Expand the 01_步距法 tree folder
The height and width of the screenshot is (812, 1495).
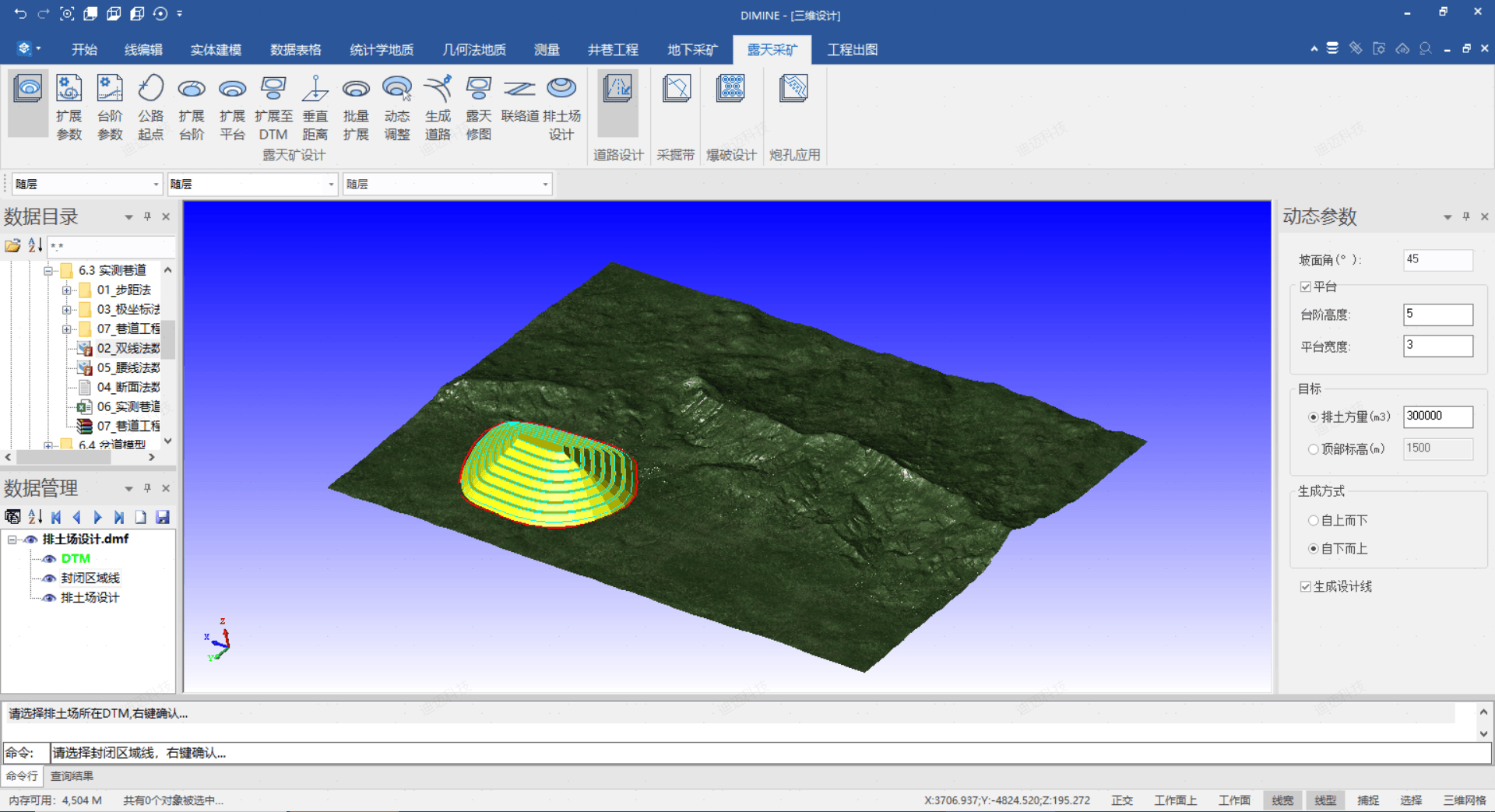(x=67, y=290)
